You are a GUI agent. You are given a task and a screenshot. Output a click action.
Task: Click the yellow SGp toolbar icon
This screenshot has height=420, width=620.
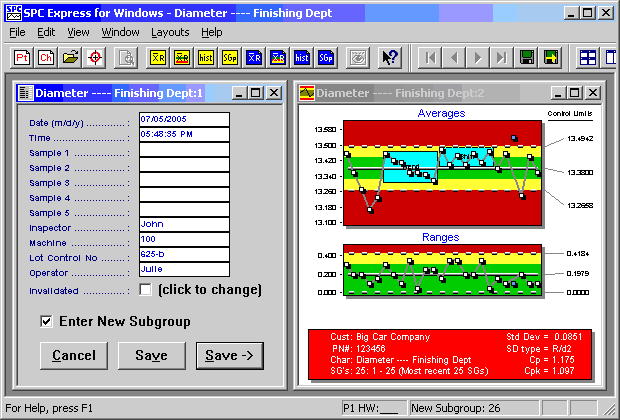point(230,57)
